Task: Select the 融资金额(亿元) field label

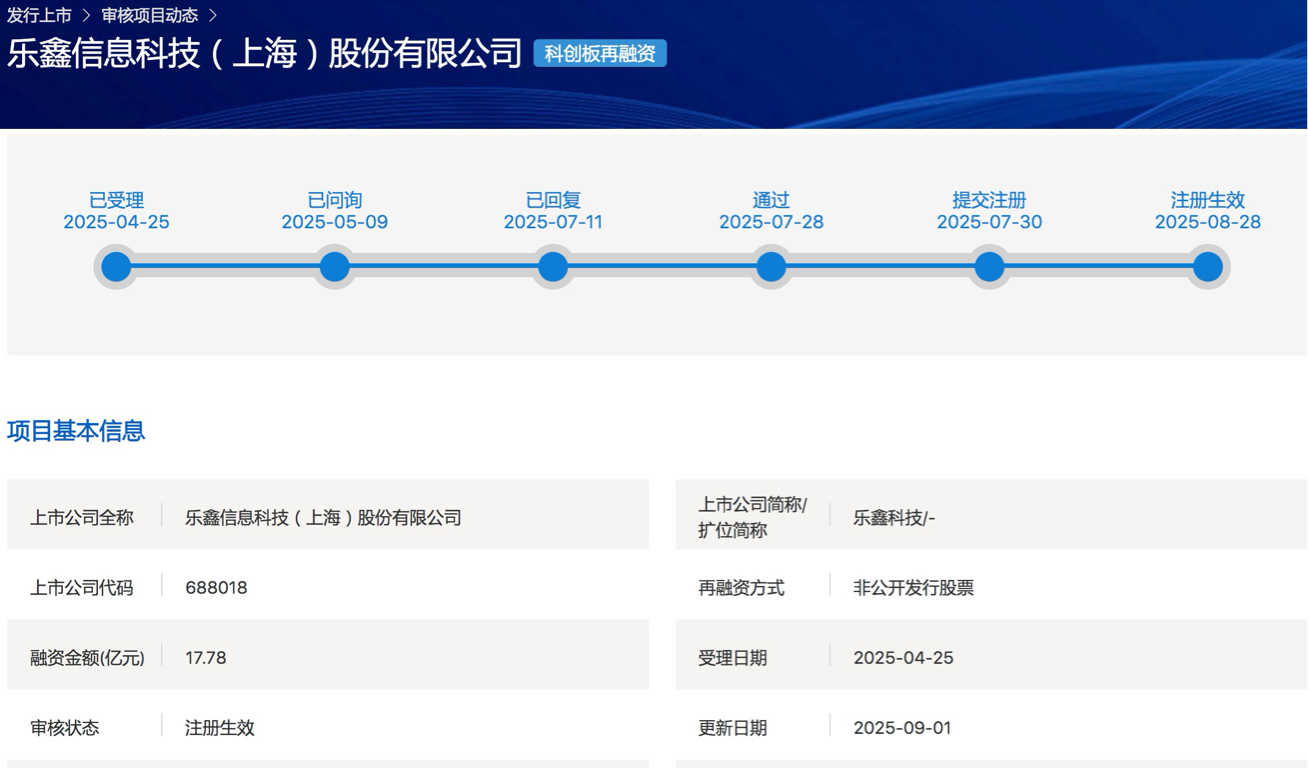Action: [x=87, y=658]
